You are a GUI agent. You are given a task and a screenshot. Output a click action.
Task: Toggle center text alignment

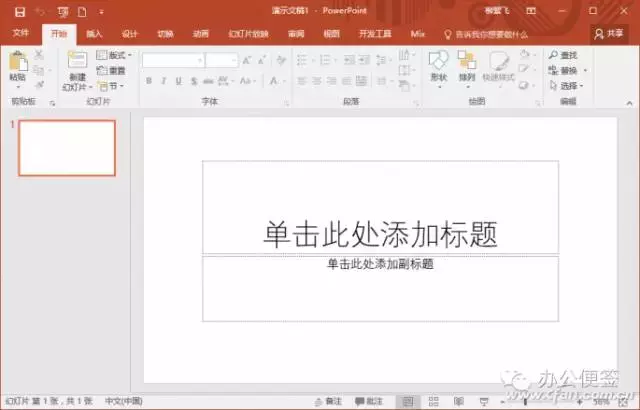coord(317,81)
